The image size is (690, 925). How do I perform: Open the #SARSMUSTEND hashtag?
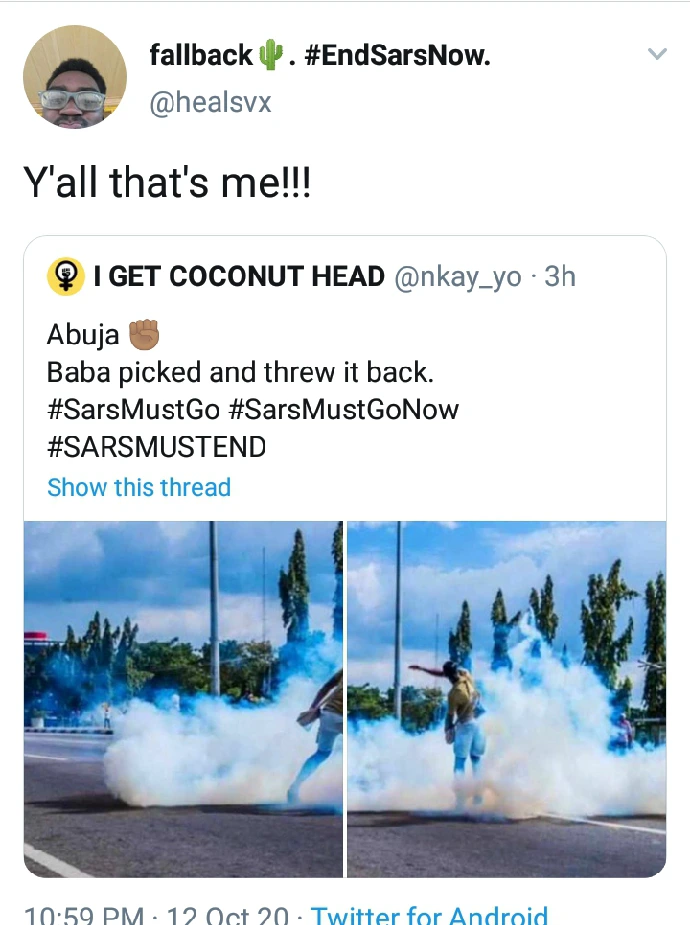point(157,447)
